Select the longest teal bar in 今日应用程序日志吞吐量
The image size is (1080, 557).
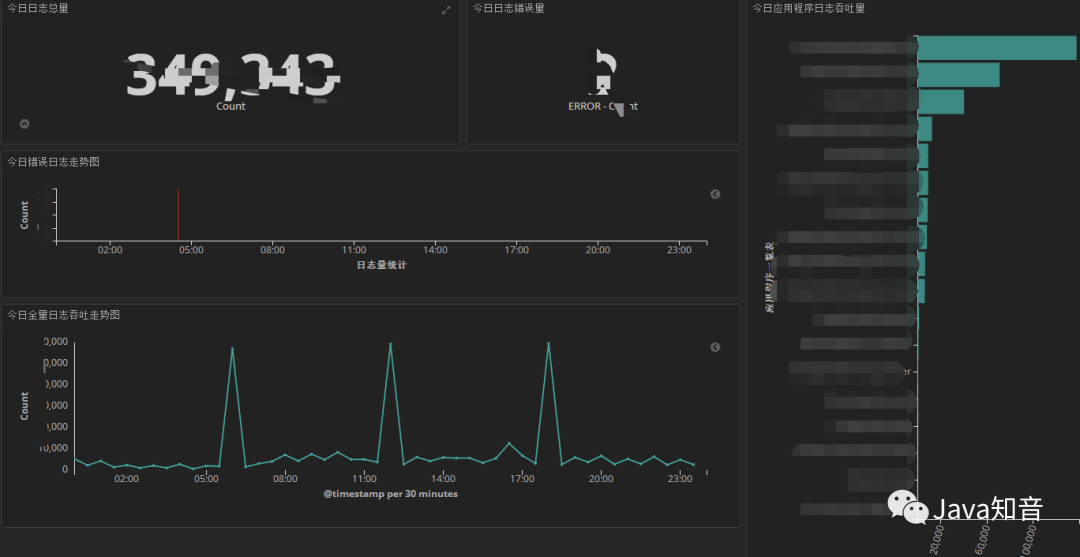(997, 48)
